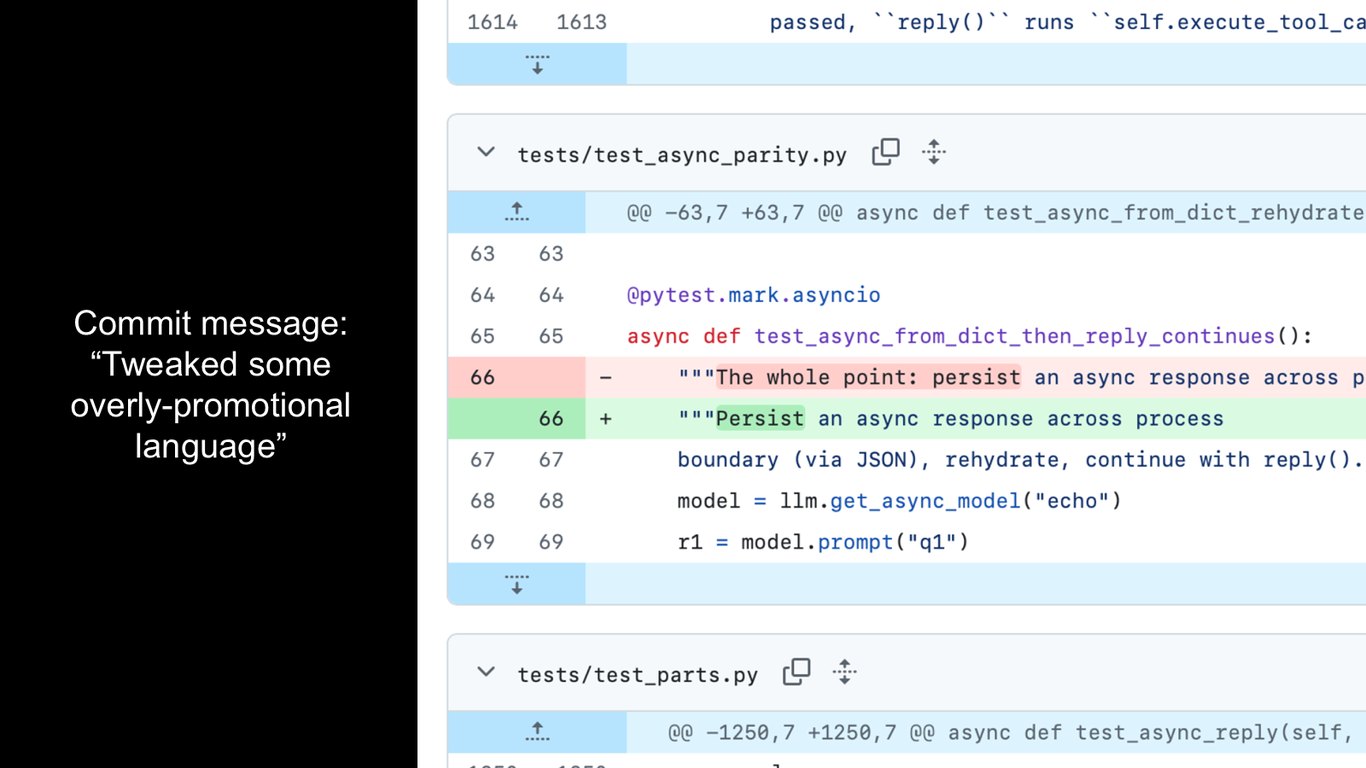Click the test_async_from_dict_then_reply_continues function name

[x=1015, y=336]
